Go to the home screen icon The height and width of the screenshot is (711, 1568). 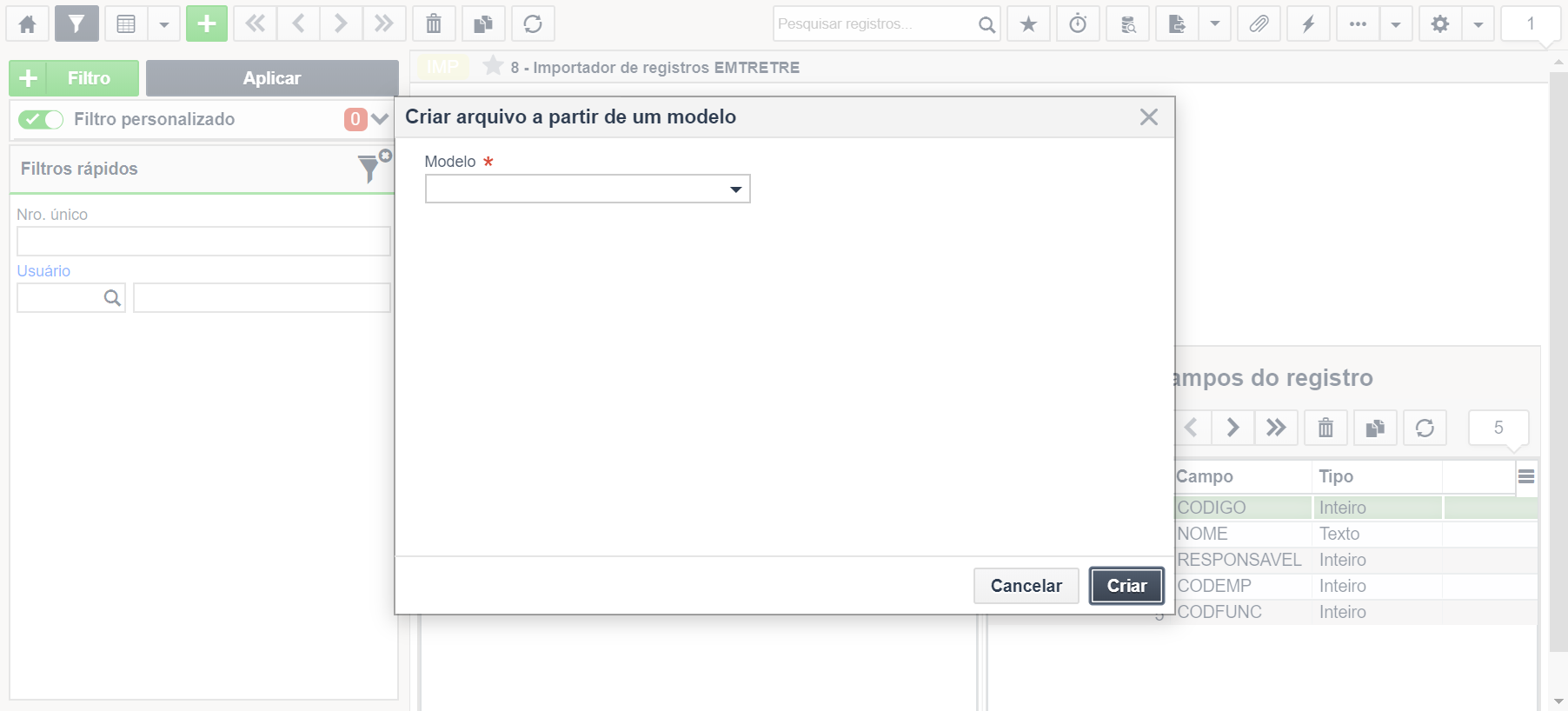(28, 24)
